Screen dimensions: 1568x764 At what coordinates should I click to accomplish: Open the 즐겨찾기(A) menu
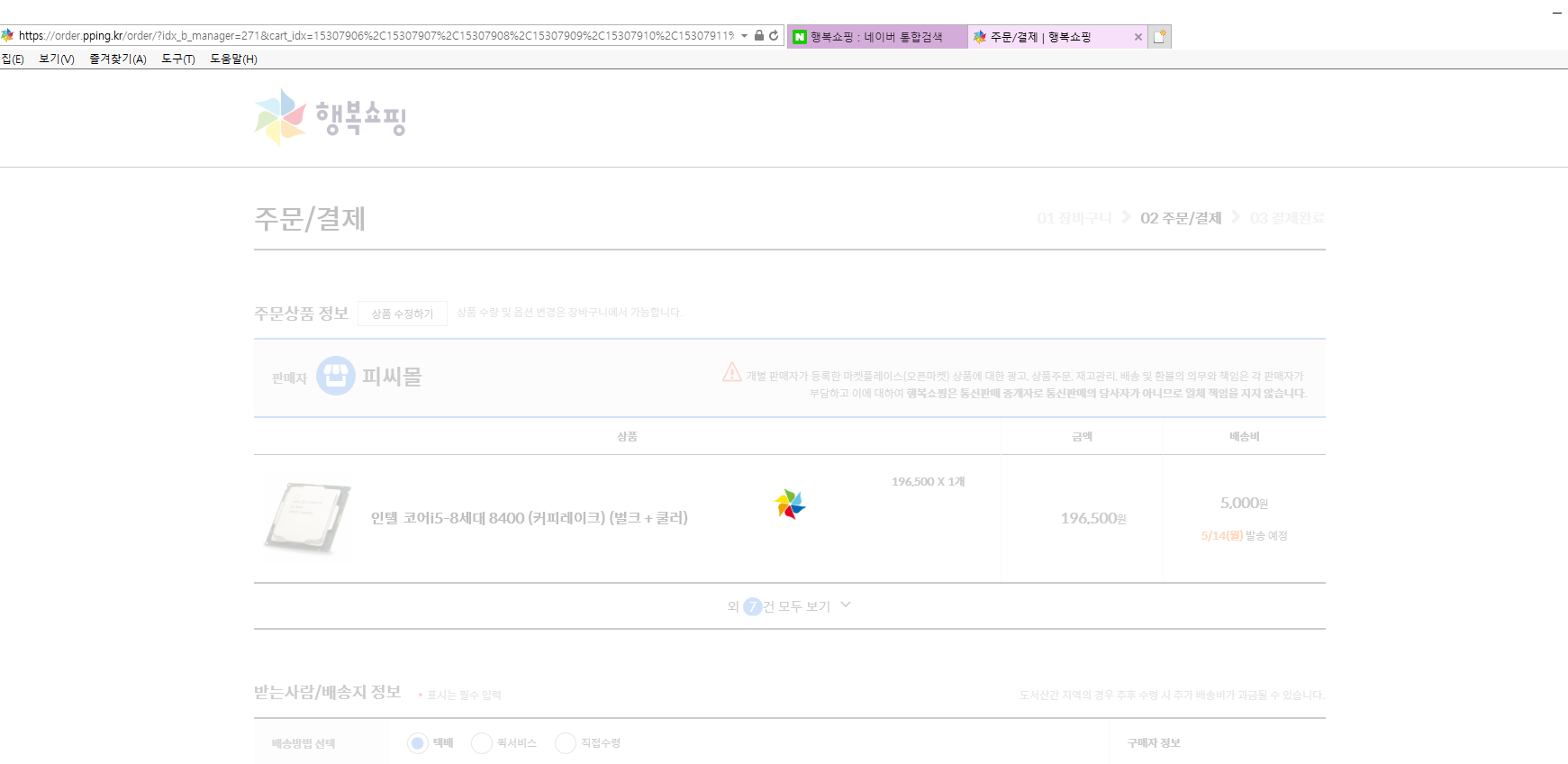117,59
